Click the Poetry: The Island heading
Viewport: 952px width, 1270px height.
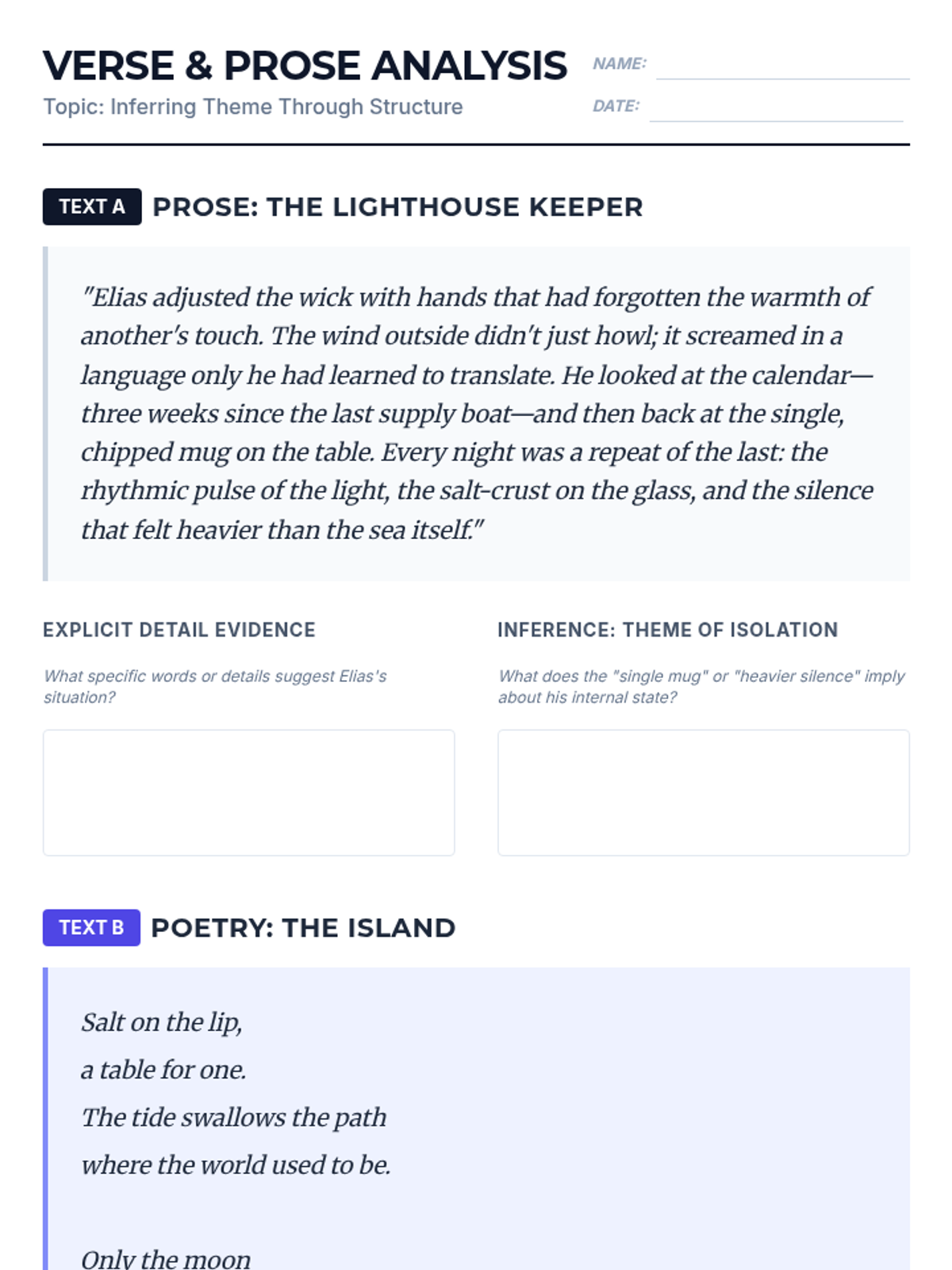303,928
